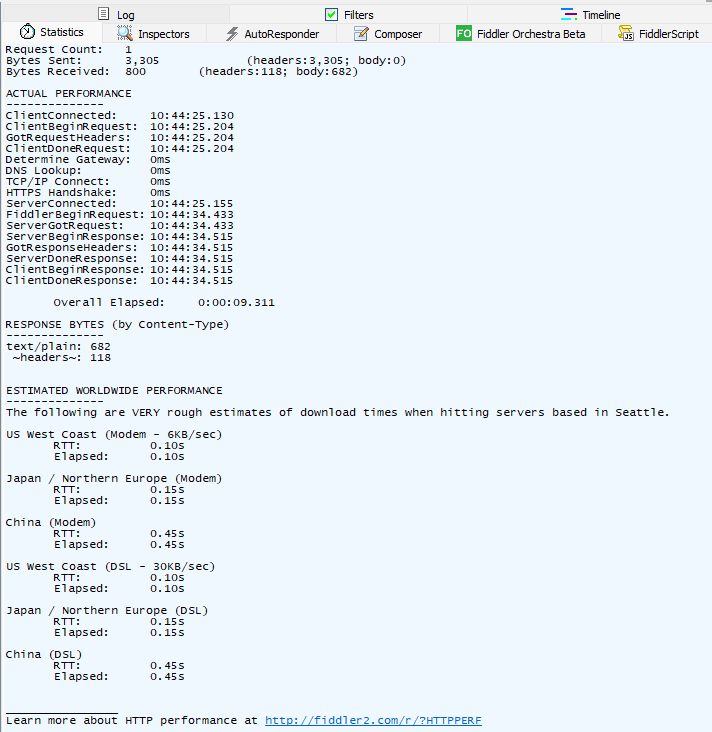Click the Timeline tab bars icon
The image size is (712, 732).
568,14
